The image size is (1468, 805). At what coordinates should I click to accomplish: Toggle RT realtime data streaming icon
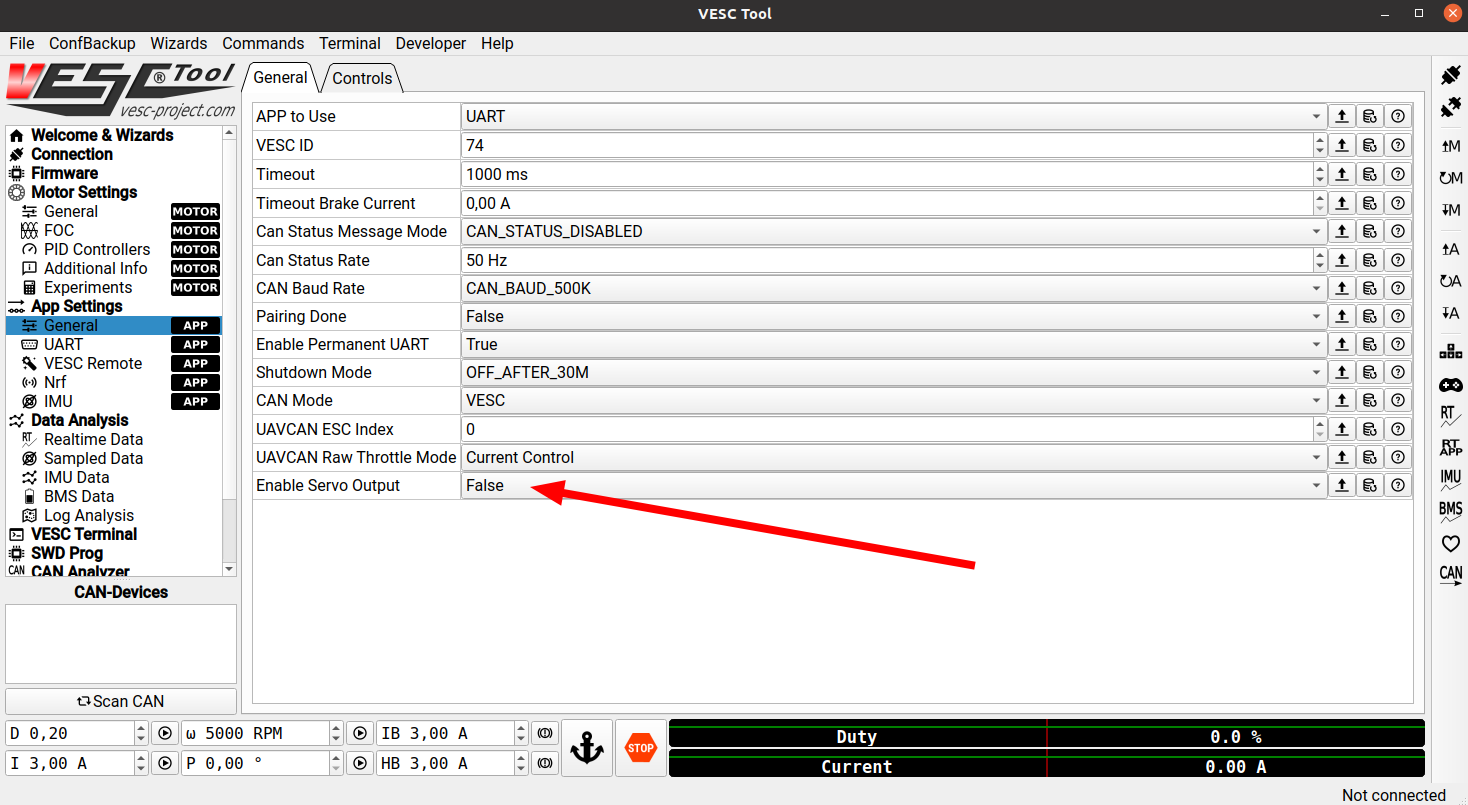[x=1450, y=416]
